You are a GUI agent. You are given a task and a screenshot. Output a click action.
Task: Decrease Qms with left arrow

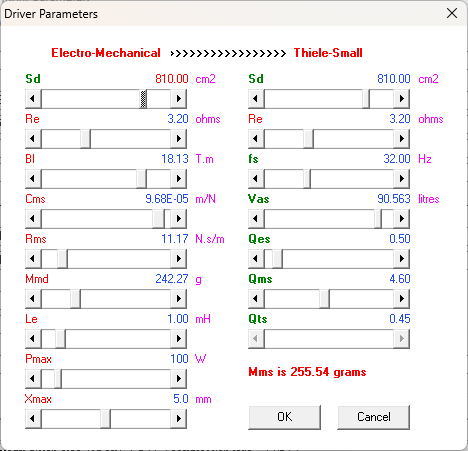256,299
